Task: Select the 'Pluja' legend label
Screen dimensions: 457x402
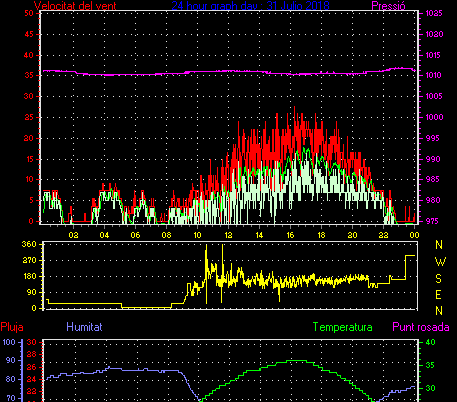Action: coord(12,327)
